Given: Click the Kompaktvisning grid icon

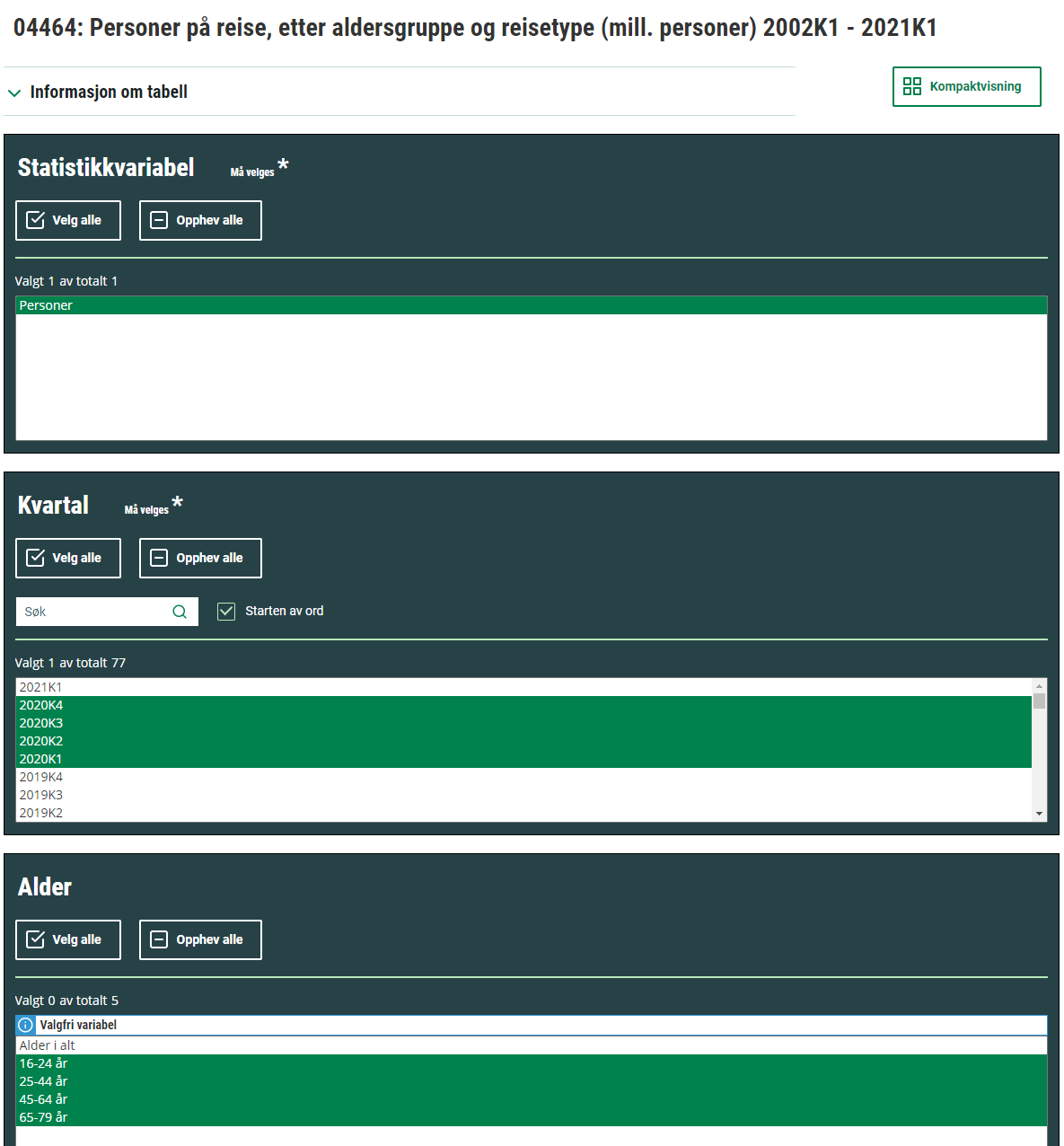Looking at the screenshot, I should pos(912,86).
